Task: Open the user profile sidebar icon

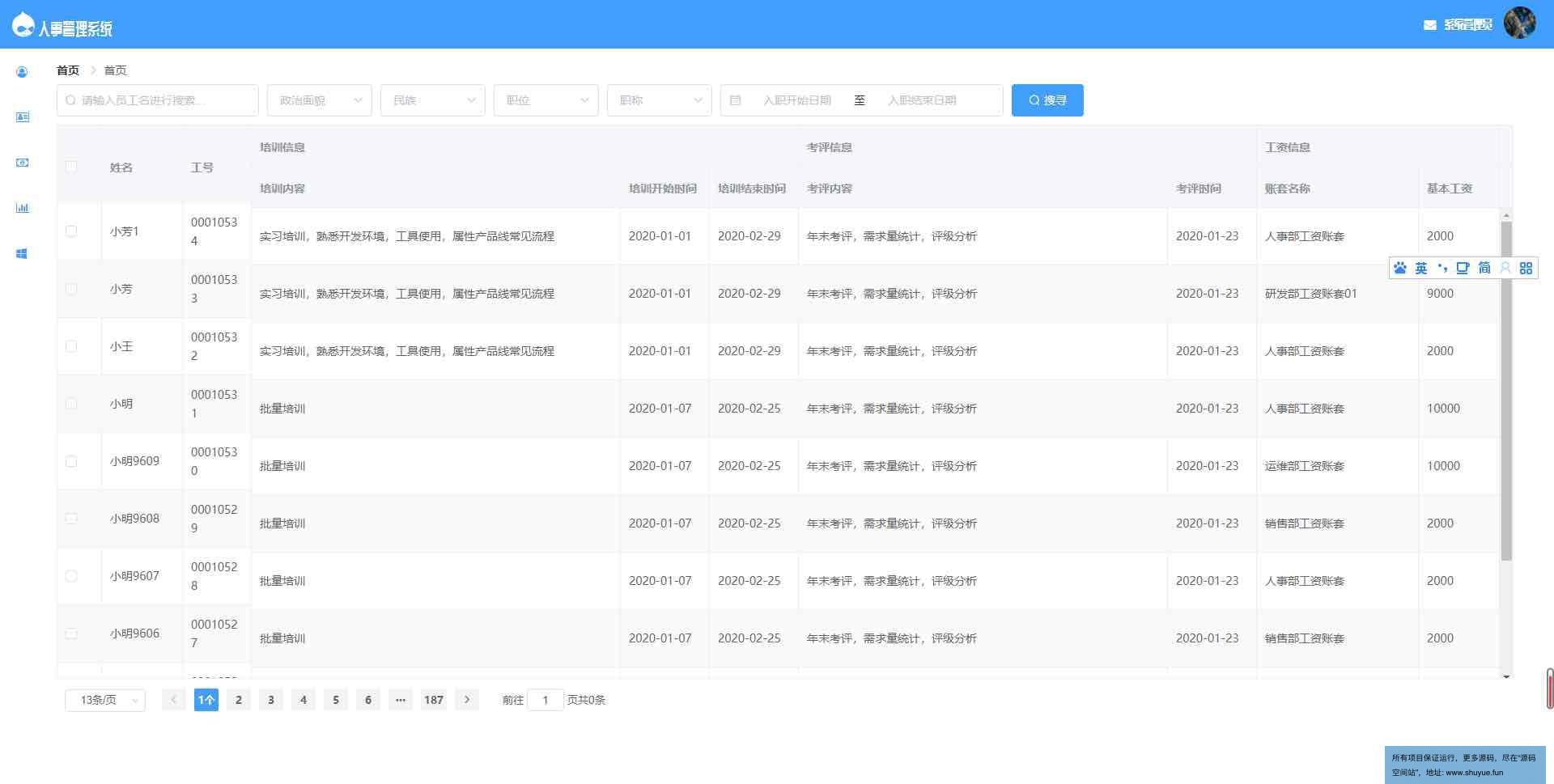Action: pos(22,72)
